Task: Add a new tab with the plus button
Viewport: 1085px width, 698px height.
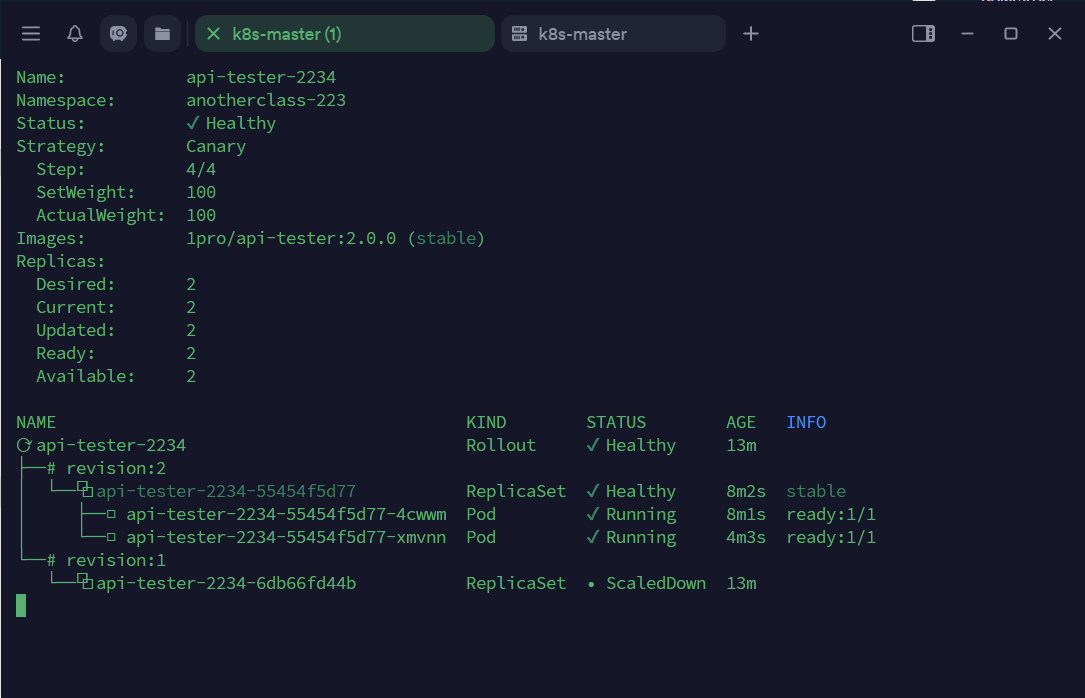Action: (x=751, y=34)
